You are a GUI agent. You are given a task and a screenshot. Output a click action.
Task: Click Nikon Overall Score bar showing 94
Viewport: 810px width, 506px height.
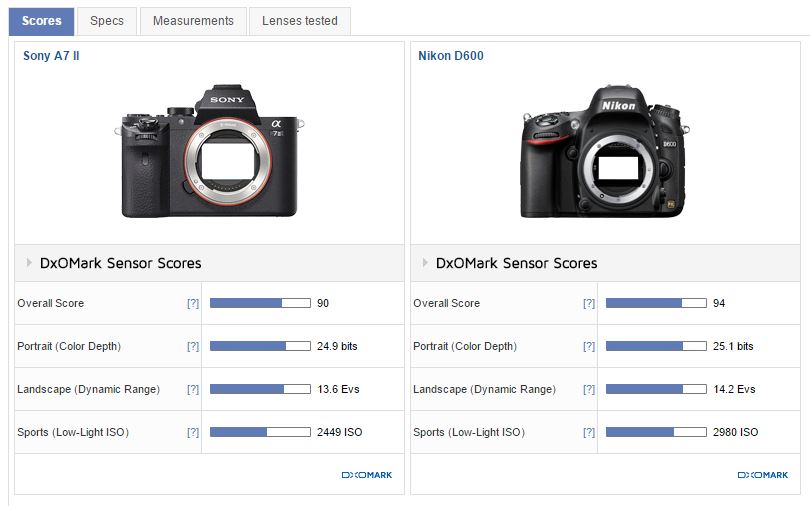pos(656,303)
